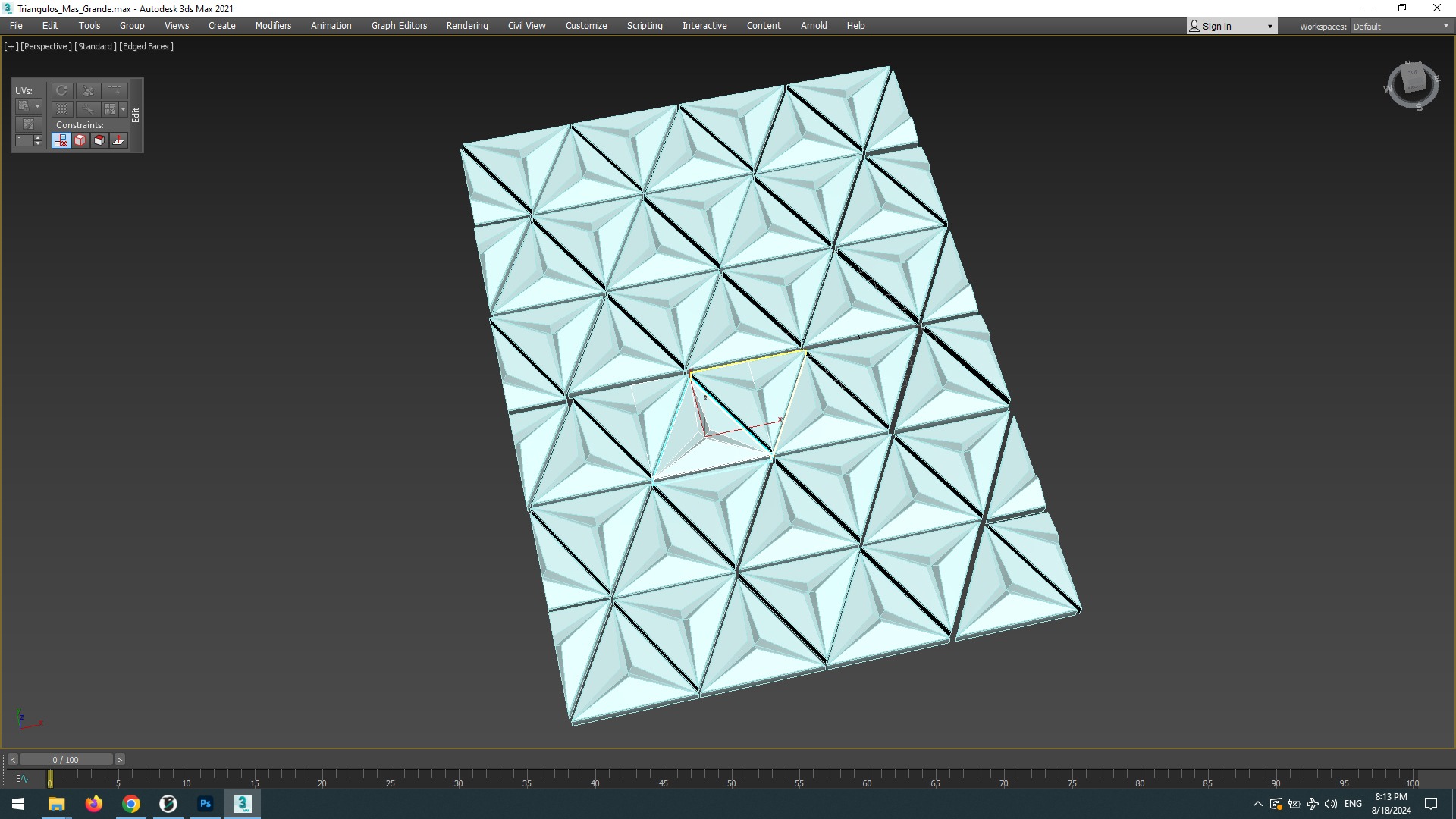Expand Preserve UVs dropdown arrow
1456x819 pixels.
(x=37, y=106)
